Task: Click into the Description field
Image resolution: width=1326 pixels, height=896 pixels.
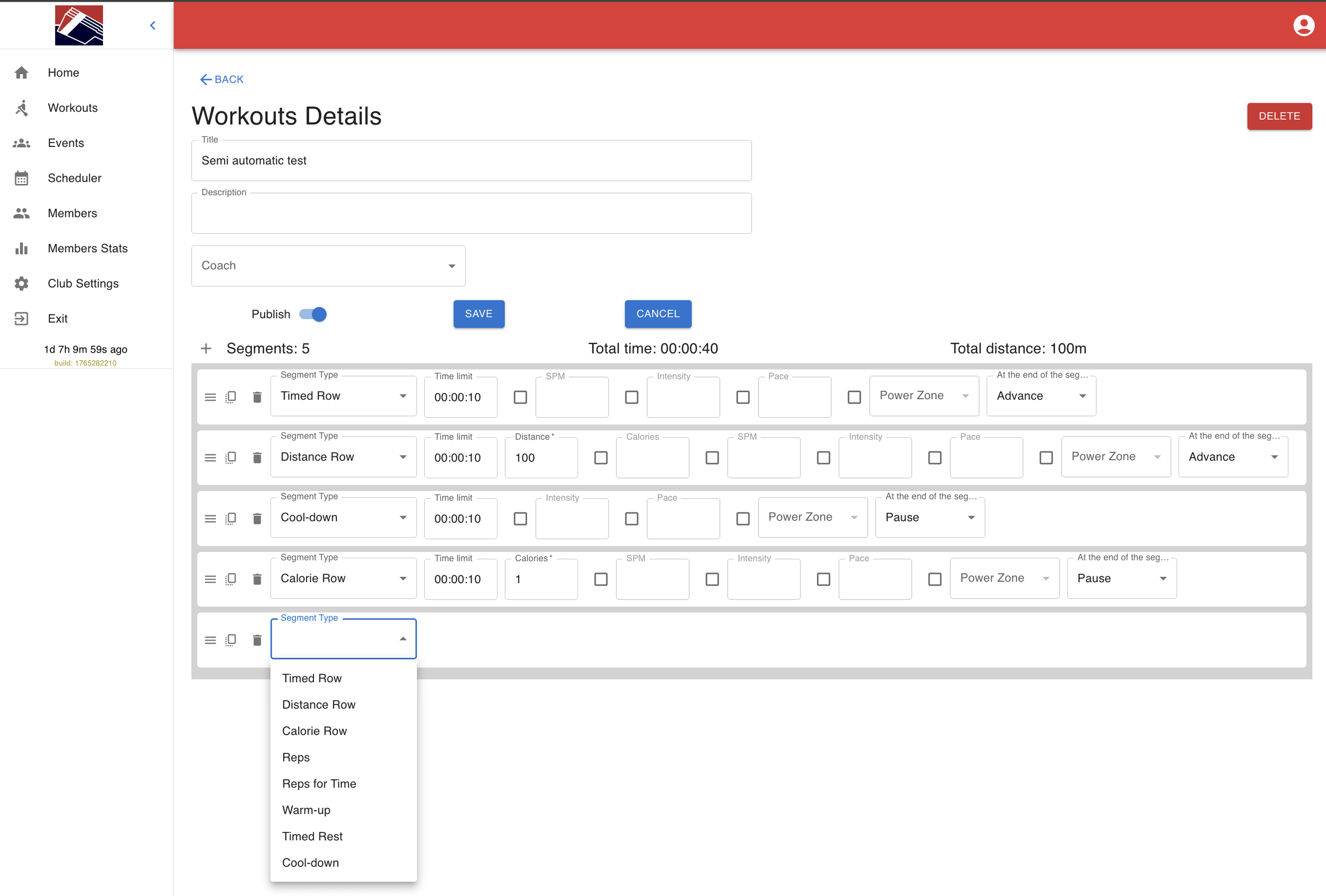Action: click(x=472, y=213)
